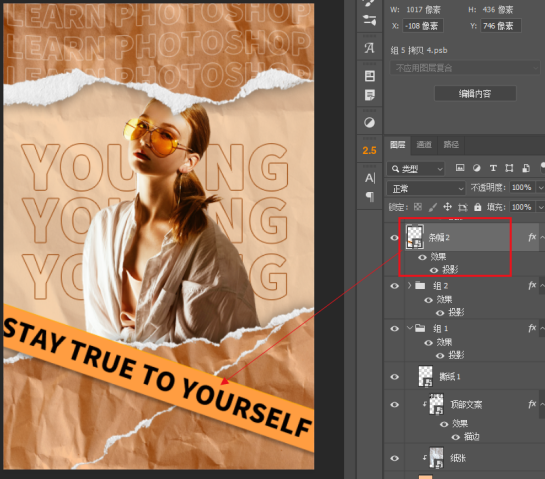Open the Properties panel icon in the strip

(369, 75)
